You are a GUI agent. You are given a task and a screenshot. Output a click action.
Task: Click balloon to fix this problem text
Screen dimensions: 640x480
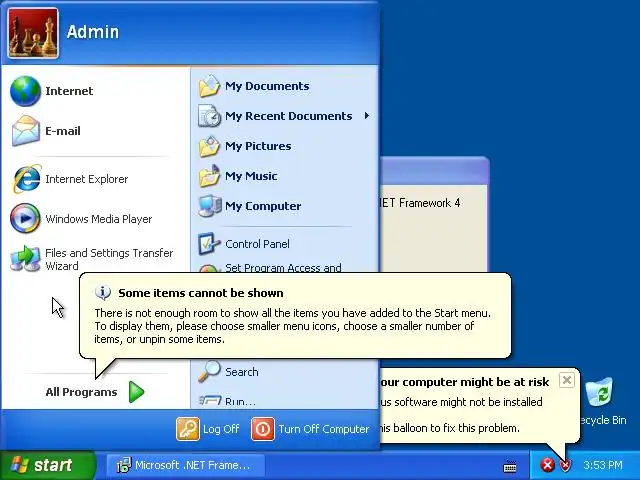[450, 428]
